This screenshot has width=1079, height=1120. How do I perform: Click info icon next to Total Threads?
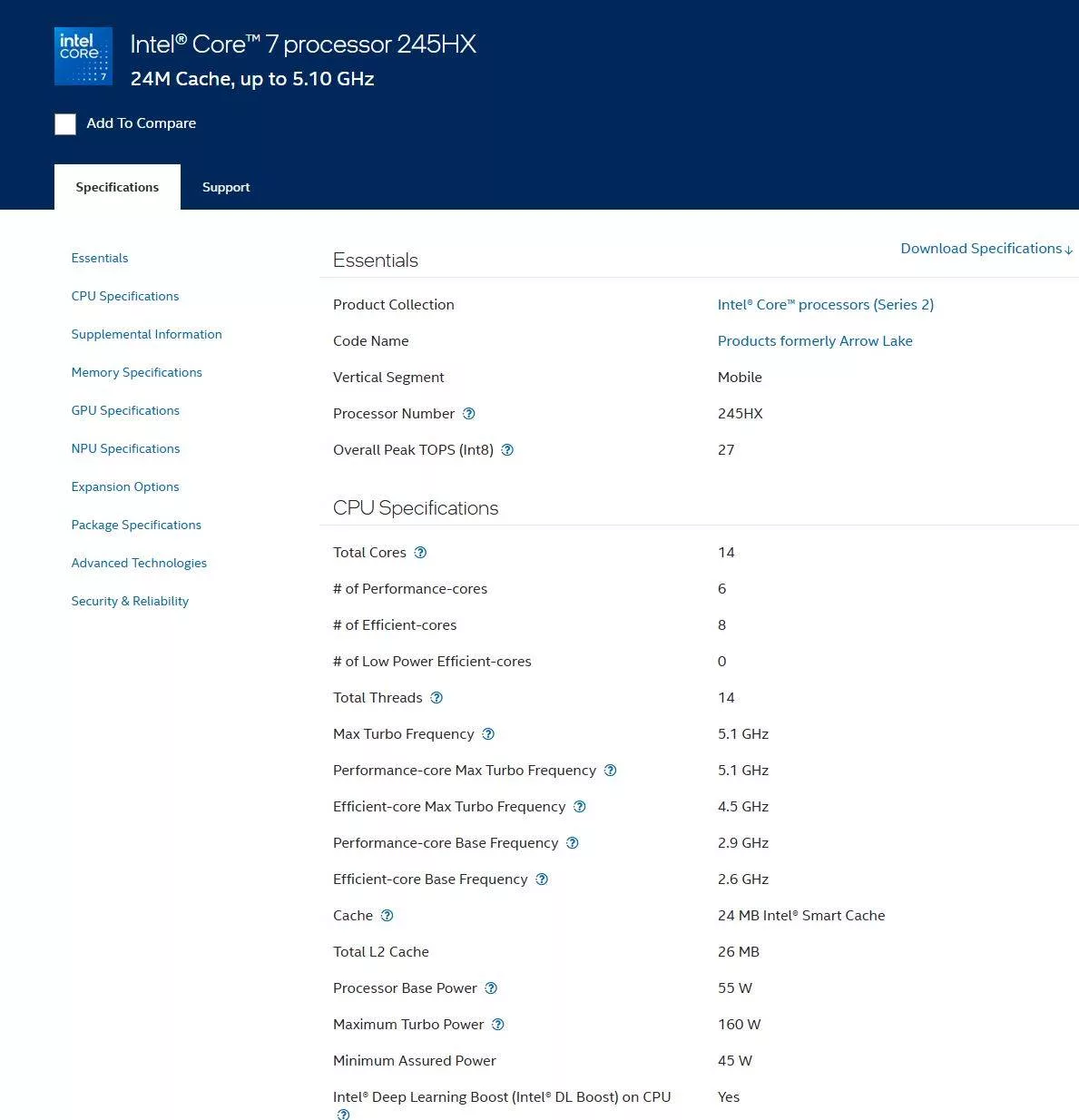(437, 698)
